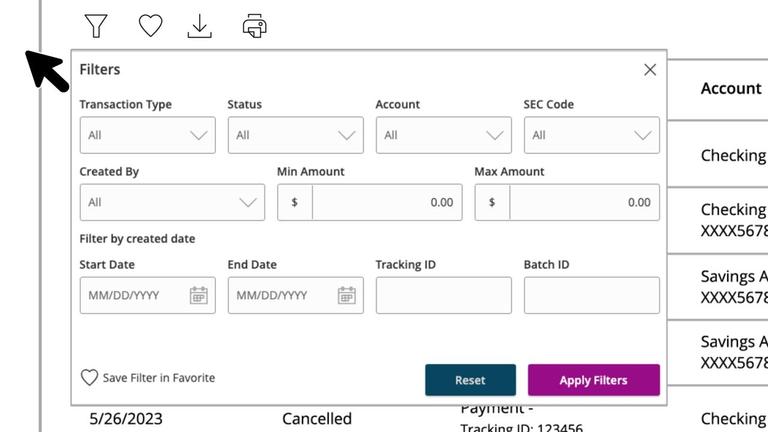The image size is (768, 432).
Task: Click heart icon beside Save Filter in Favorite
Action: point(89,378)
